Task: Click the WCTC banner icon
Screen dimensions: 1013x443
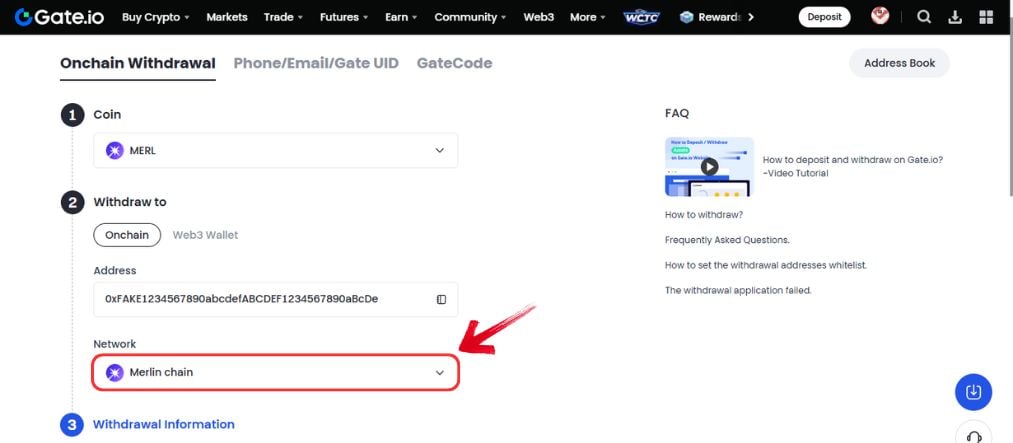Action: (642, 17)
